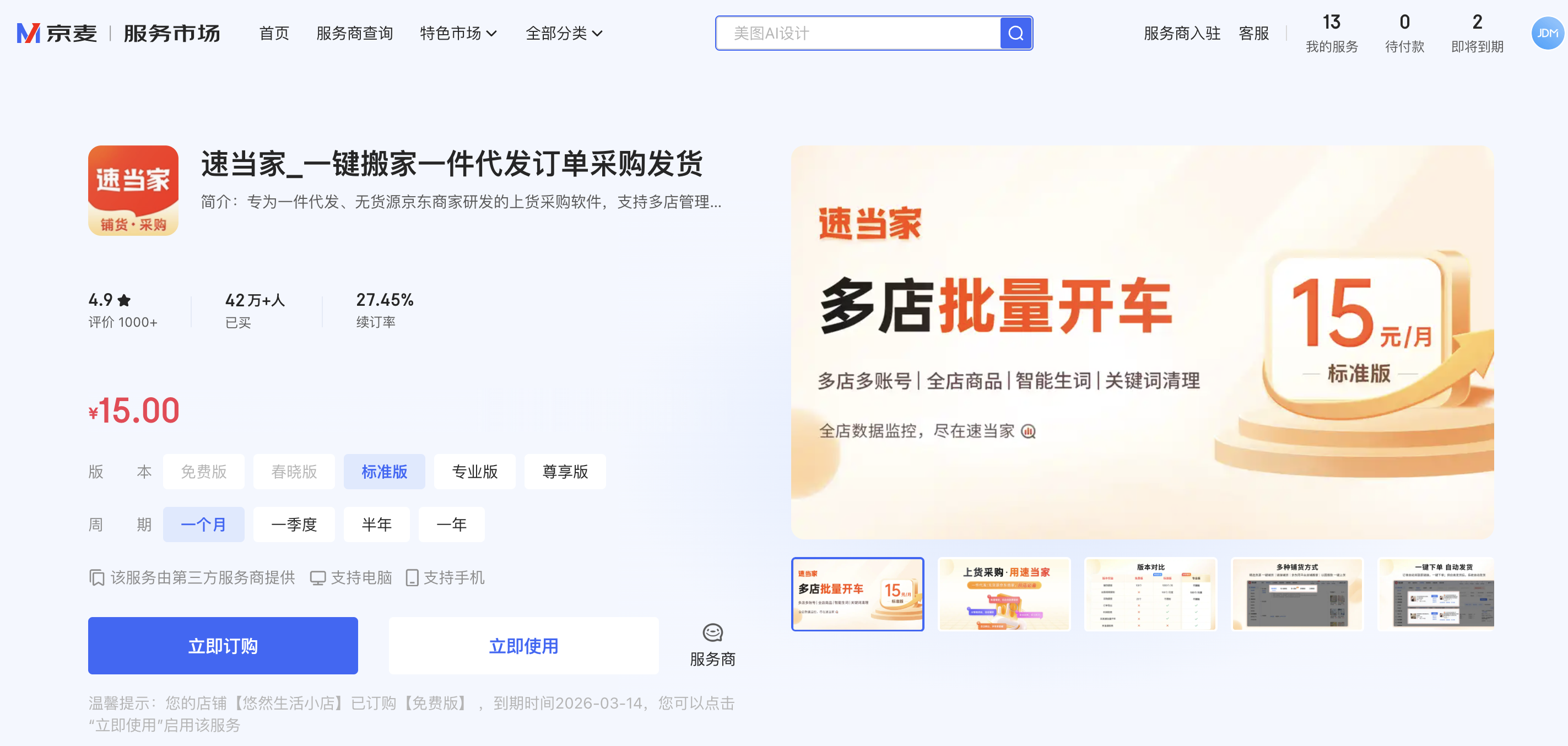Select the 专业版 version option

coord(475,472)
